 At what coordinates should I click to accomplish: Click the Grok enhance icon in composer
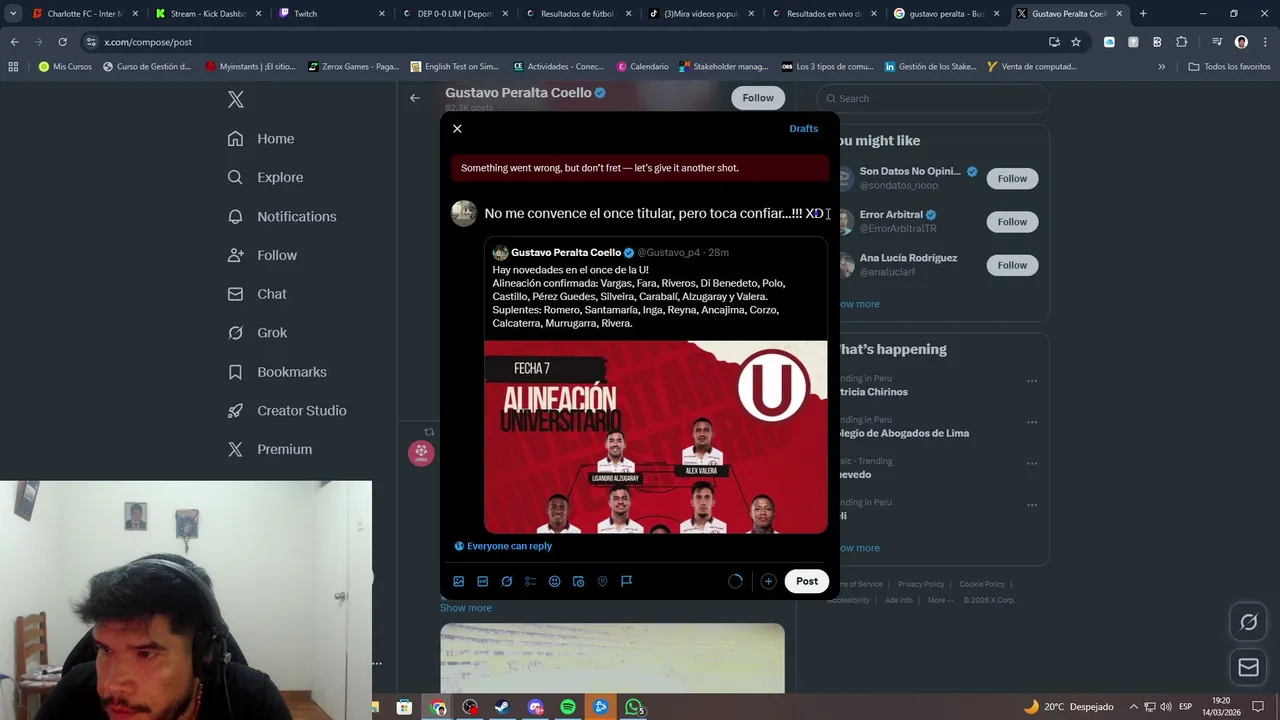(x=507, y=581)
